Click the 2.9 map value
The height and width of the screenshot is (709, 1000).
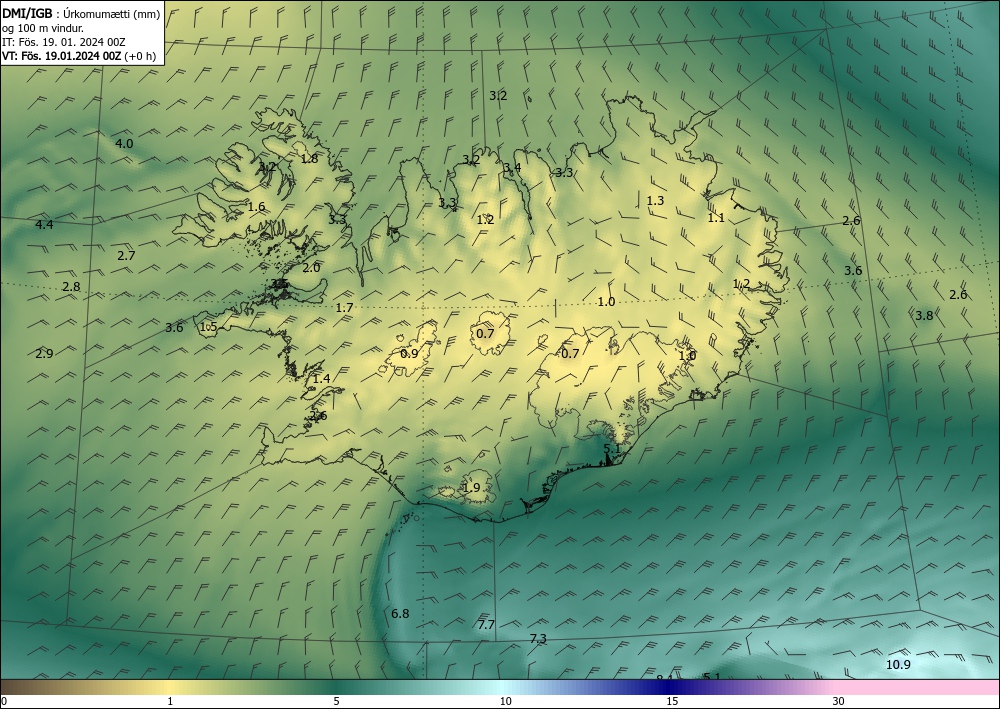(x=44, y=354)
